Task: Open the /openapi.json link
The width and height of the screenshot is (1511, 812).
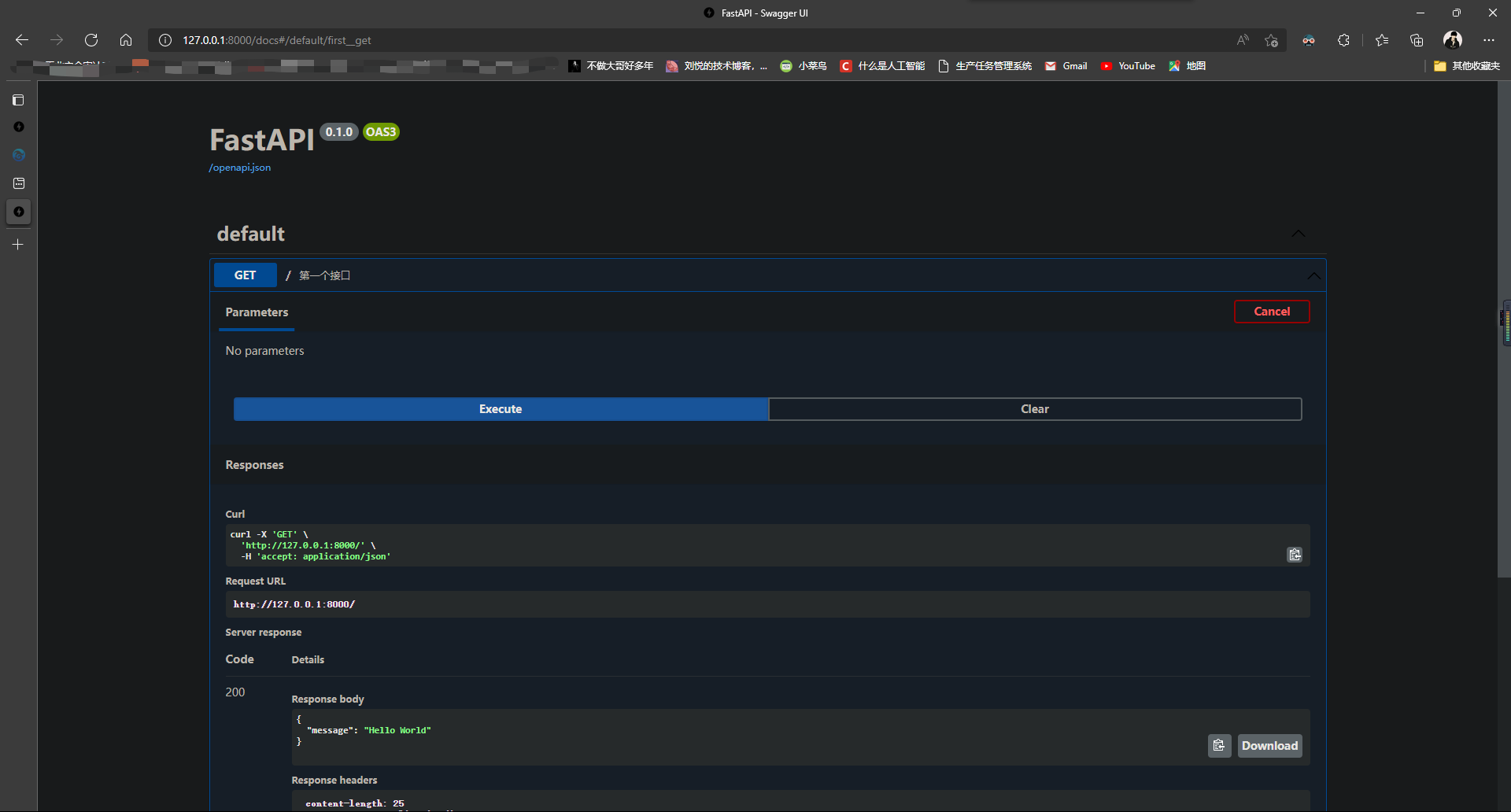Action: click(x=240, y=168)
